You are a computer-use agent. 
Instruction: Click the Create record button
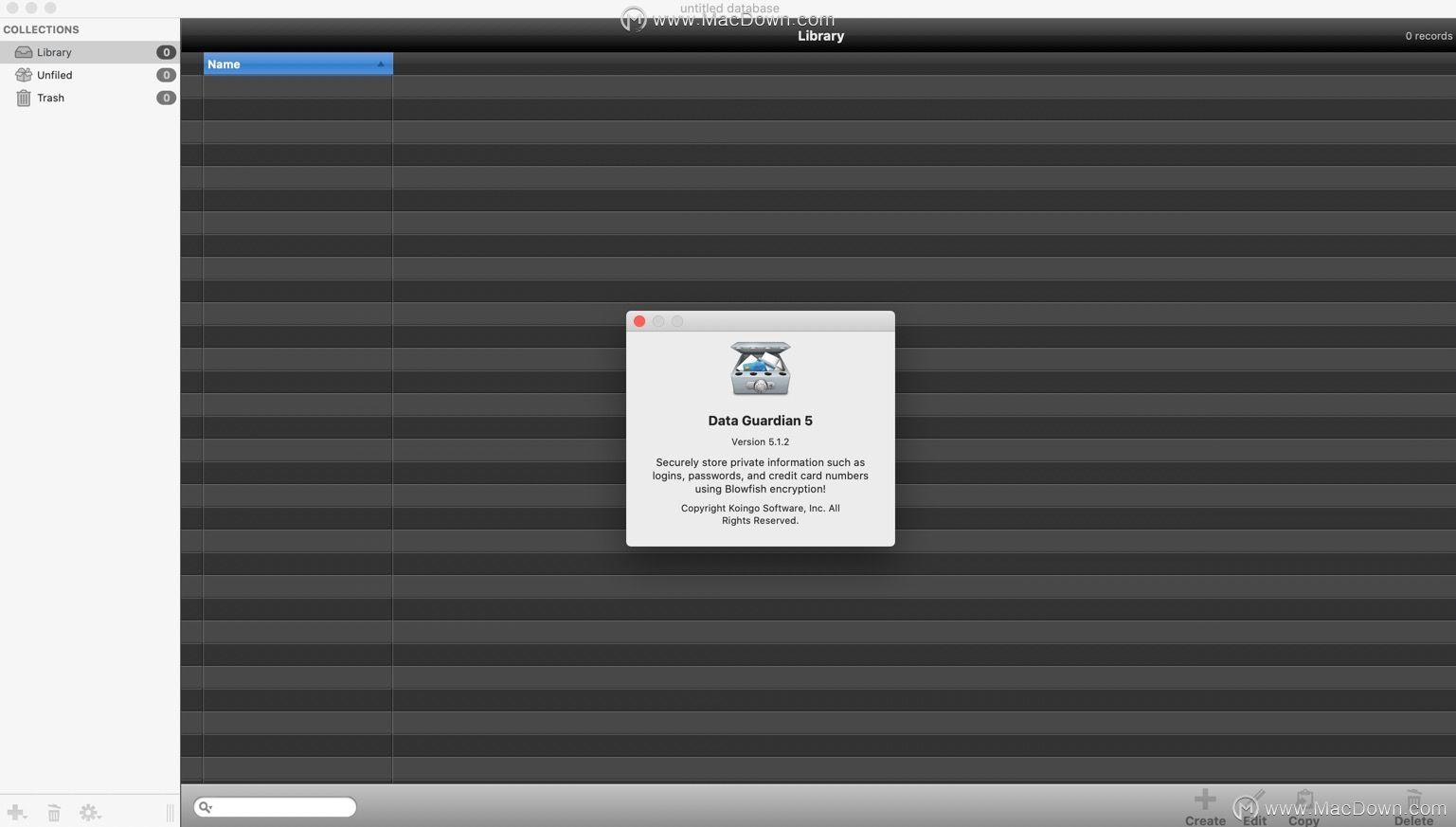pyautogui.click(x=1205, y=807)
